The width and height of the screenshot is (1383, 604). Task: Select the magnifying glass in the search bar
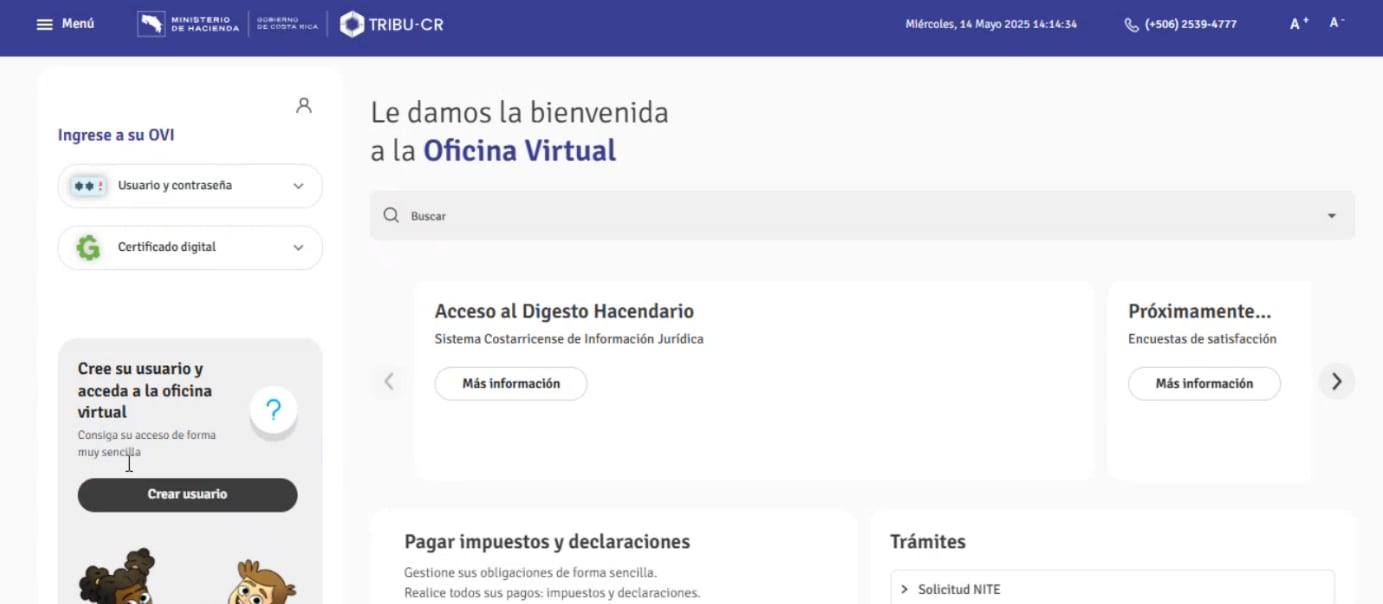[x=391, y=215]
